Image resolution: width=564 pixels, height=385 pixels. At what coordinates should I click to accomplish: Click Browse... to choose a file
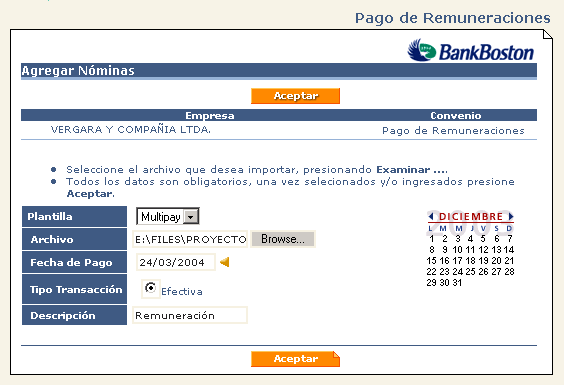[283, 239]
